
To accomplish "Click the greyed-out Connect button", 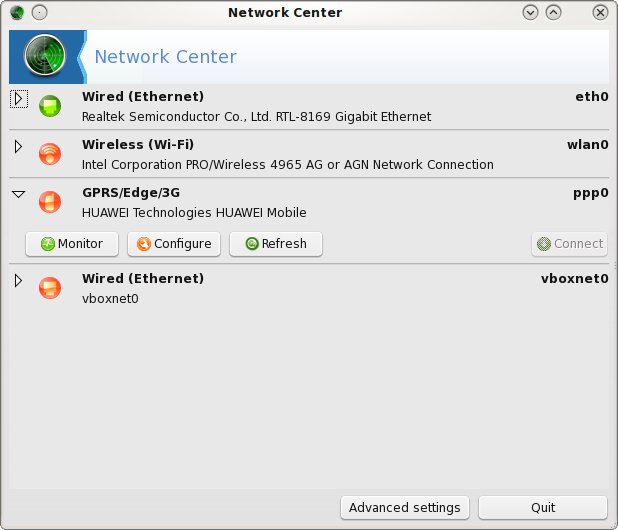I will point(570,244).
